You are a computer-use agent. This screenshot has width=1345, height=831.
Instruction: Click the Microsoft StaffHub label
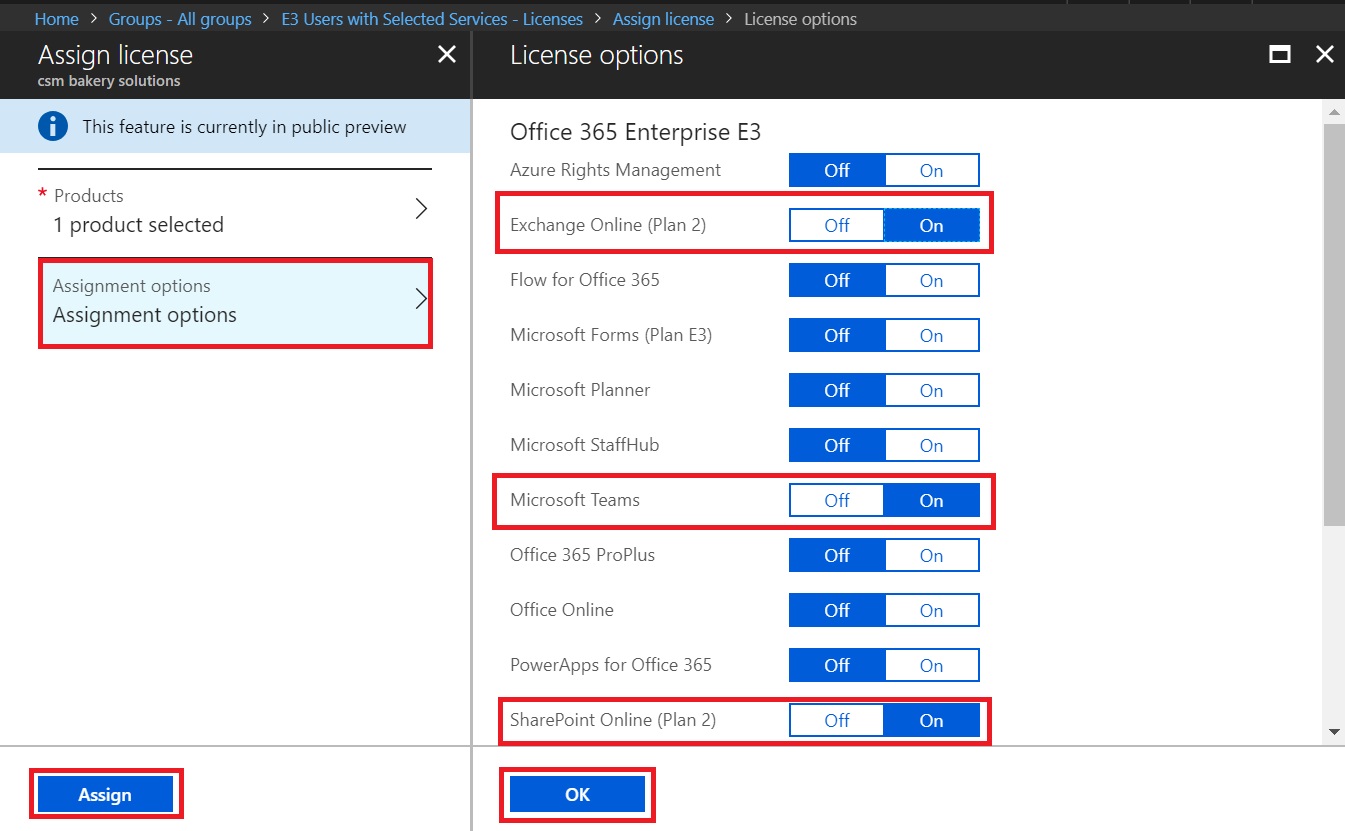585,445
